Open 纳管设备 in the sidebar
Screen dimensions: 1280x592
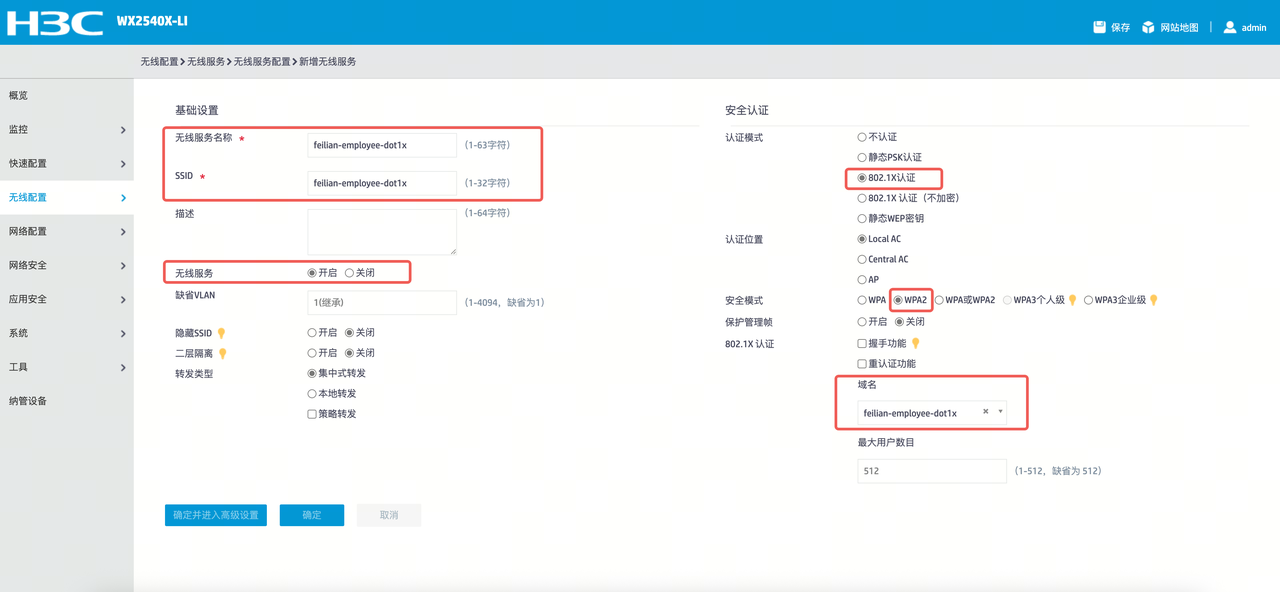pos(66,401)
